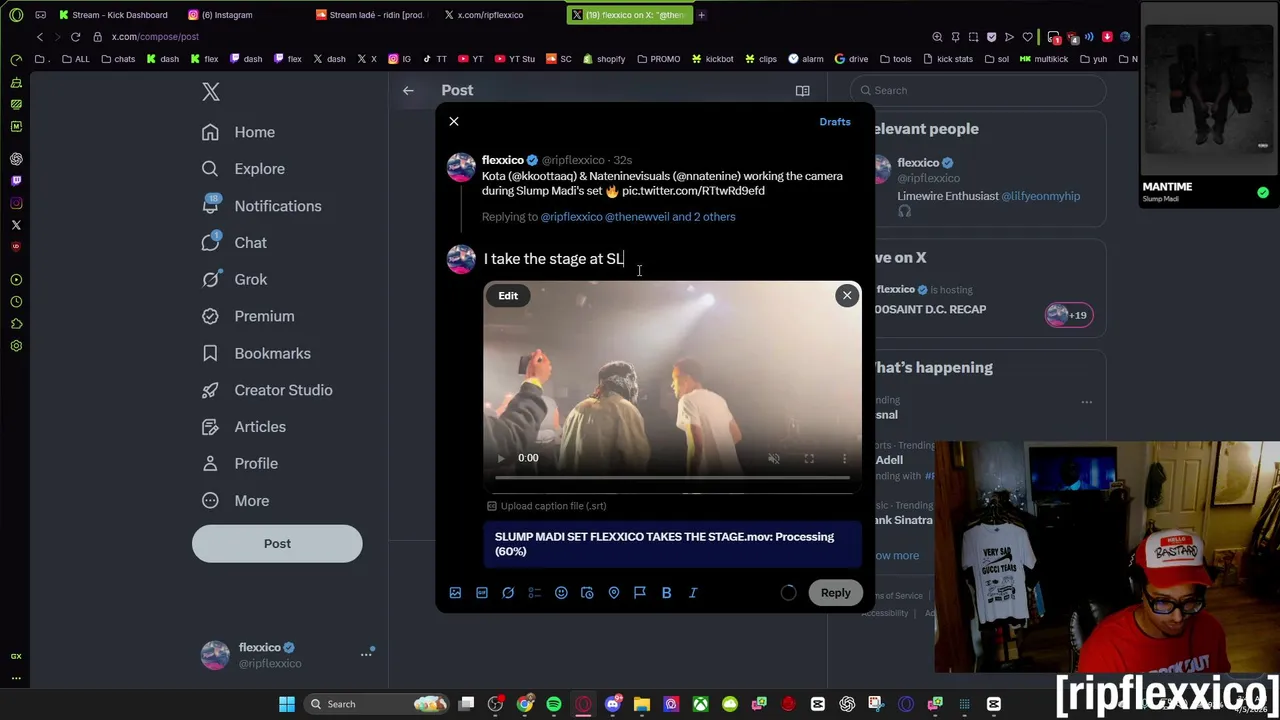Open kickbot bookmark
The image size is (1280, 720).
click(712, 59)
